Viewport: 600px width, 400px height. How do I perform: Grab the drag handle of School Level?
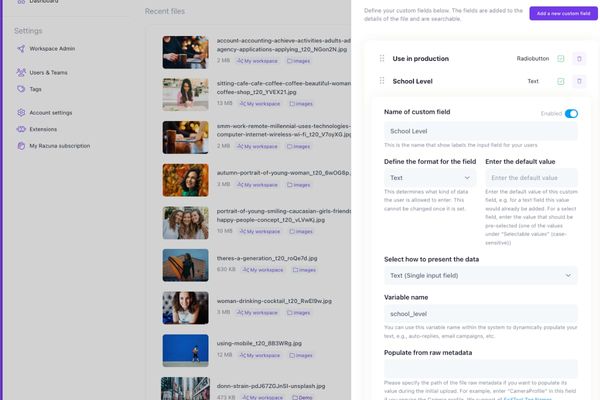click(x=382, y=81)
